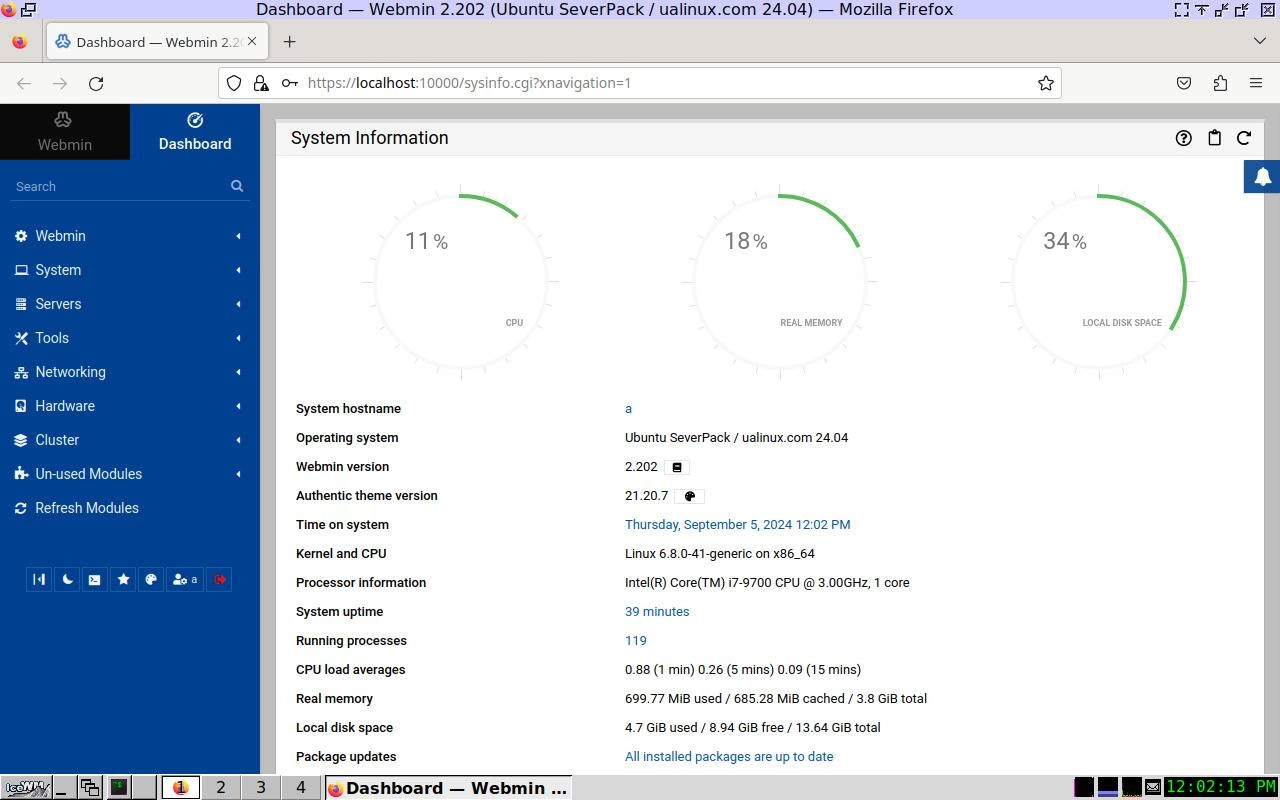Open the command shell terminal icon
The height and width of the screenshot is (800, 1280).
coord(95,579)
